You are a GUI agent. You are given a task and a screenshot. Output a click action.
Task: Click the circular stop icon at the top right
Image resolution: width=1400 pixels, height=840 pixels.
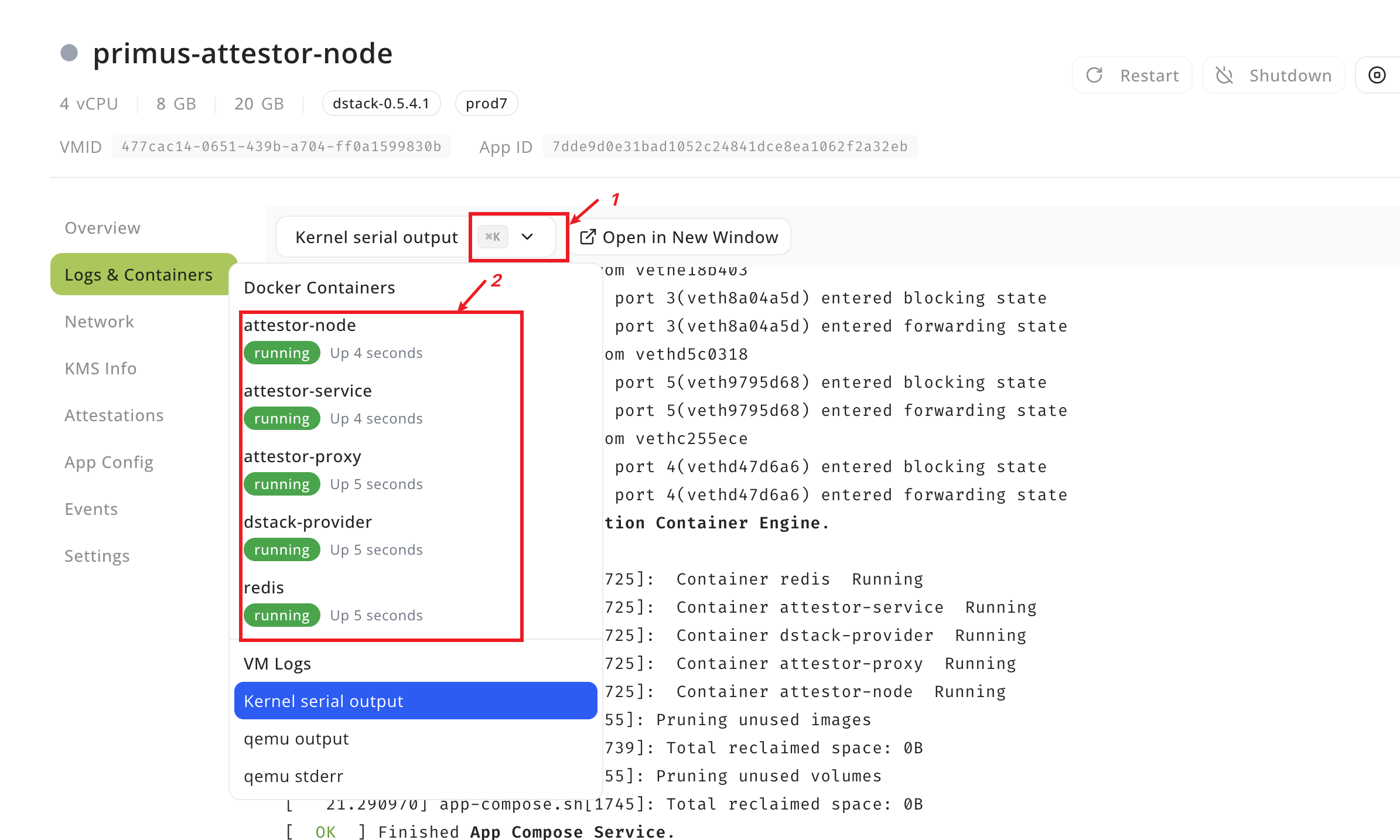coord(1377,76)
